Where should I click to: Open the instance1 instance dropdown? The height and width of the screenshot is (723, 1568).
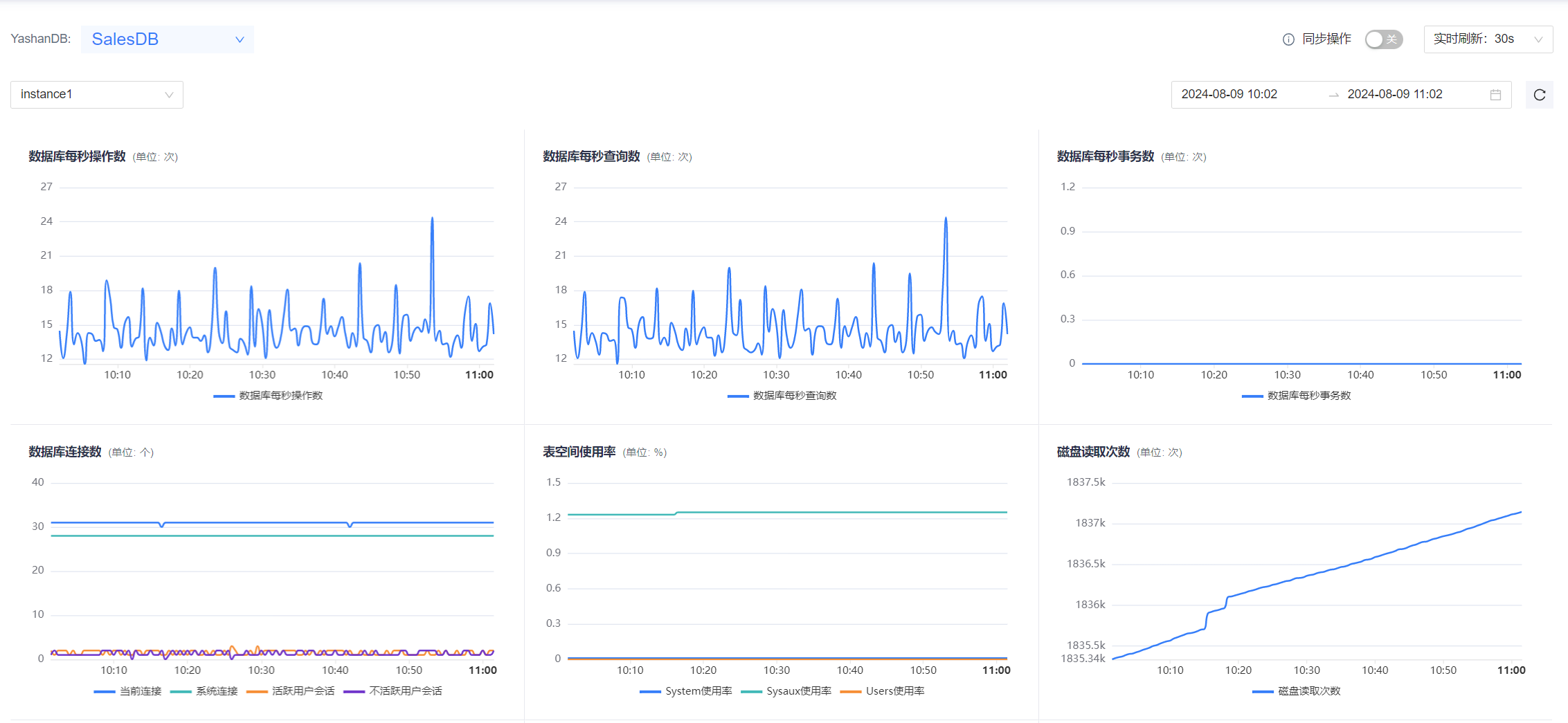pos(96,94)
